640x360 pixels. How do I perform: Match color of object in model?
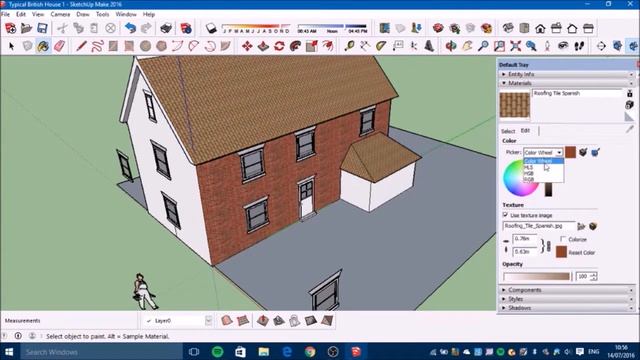[x=583, y=152]
